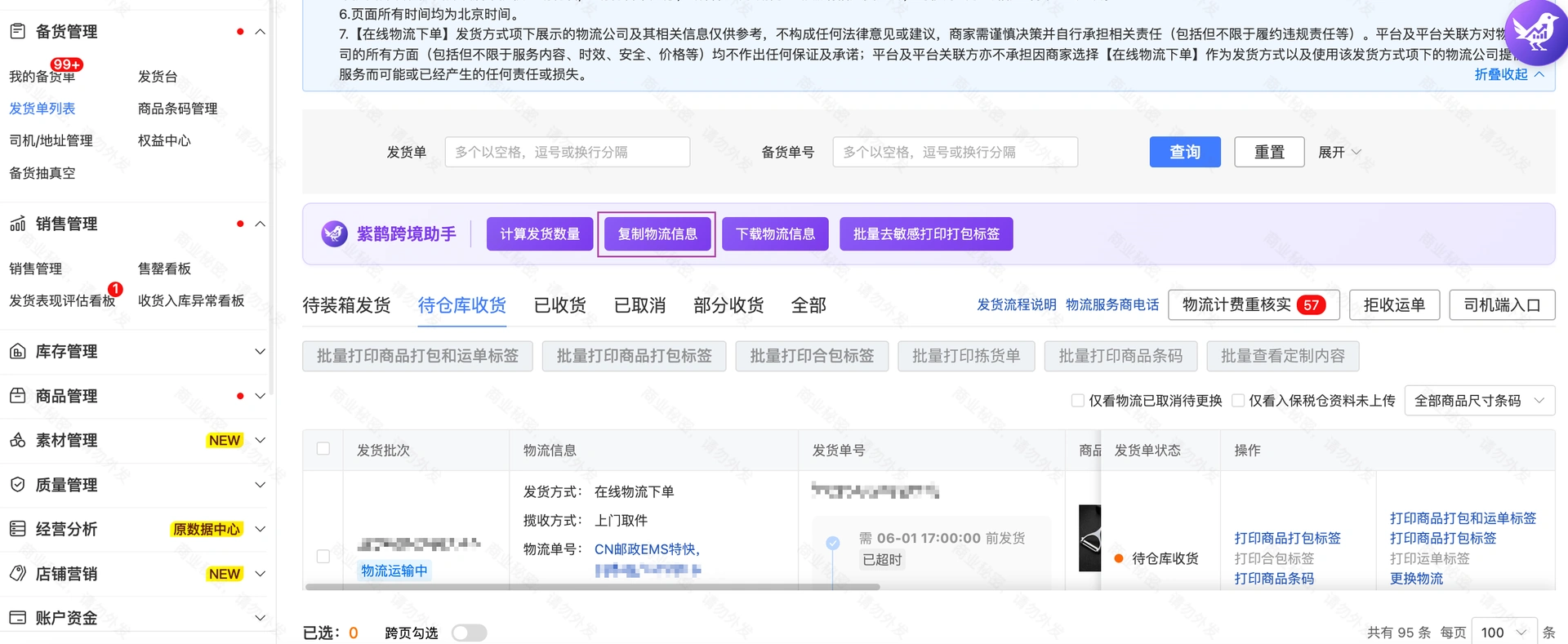Click 批量打印拣货单 button
The height and width of the screenshot is (644, 1568).
click(x=966, y=356)
